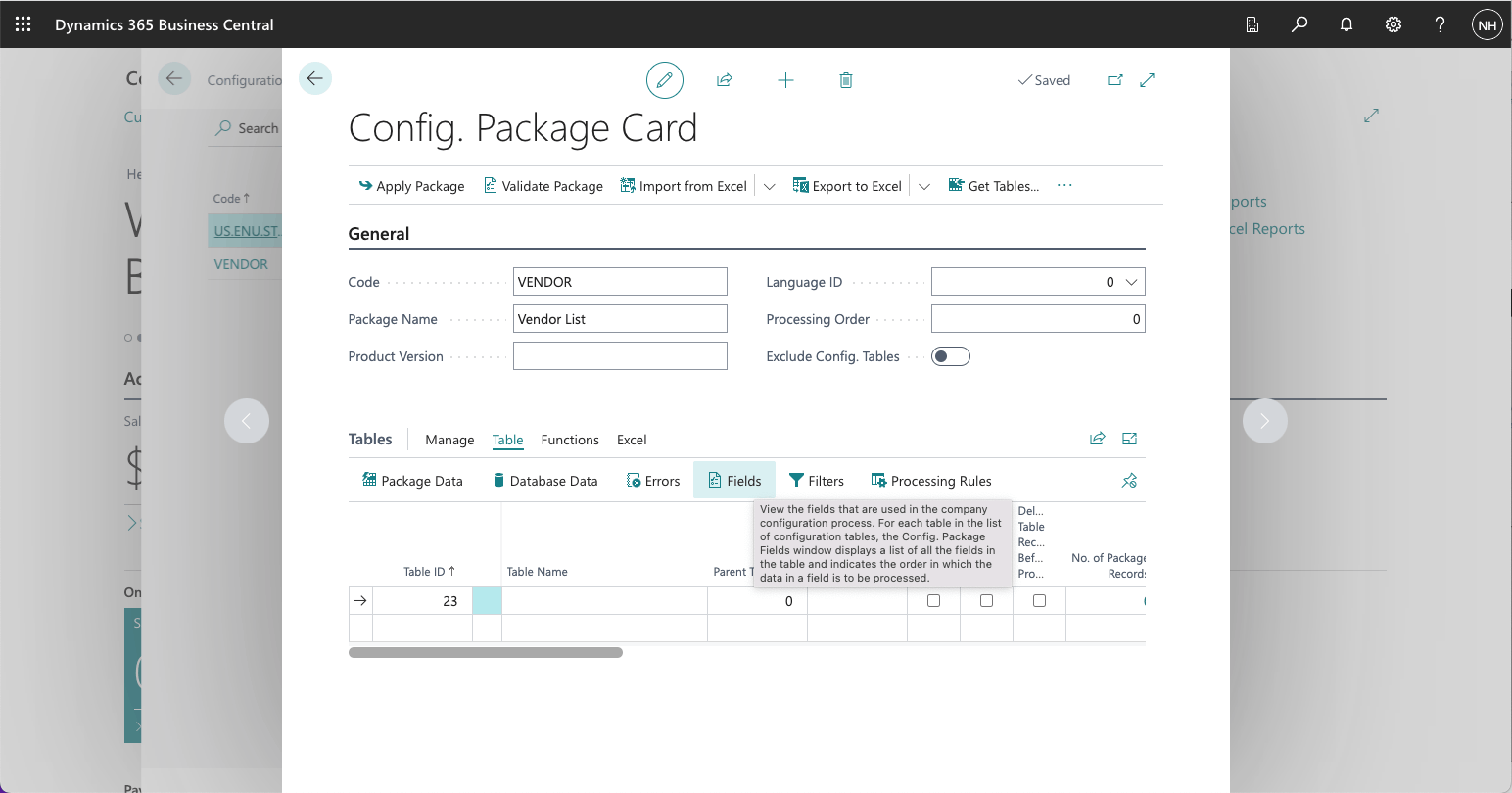Show more actions ellipsis on action bar
Screen dimensions: 1512x793
(1064, 185)
